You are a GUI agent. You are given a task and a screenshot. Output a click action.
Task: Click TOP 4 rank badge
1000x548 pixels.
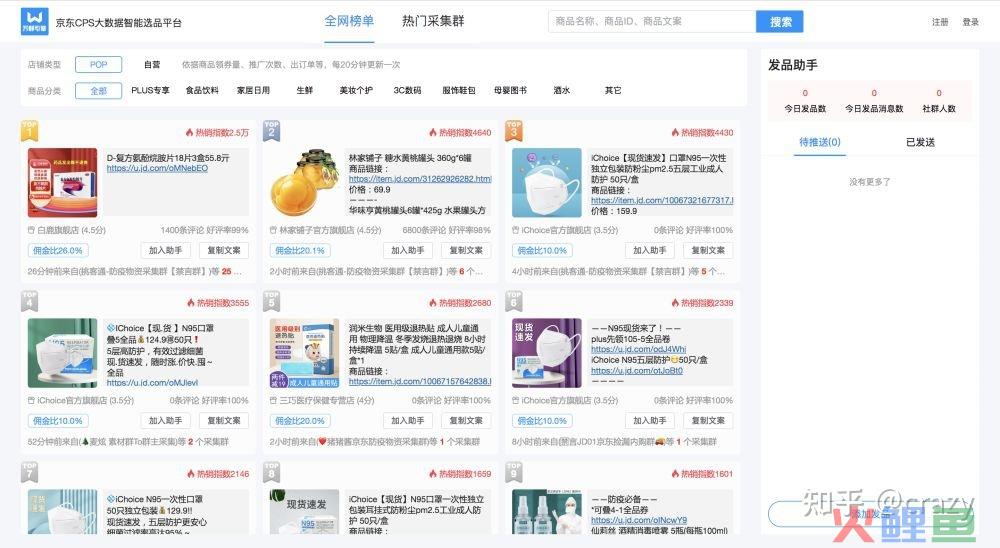tap(29, 300)
